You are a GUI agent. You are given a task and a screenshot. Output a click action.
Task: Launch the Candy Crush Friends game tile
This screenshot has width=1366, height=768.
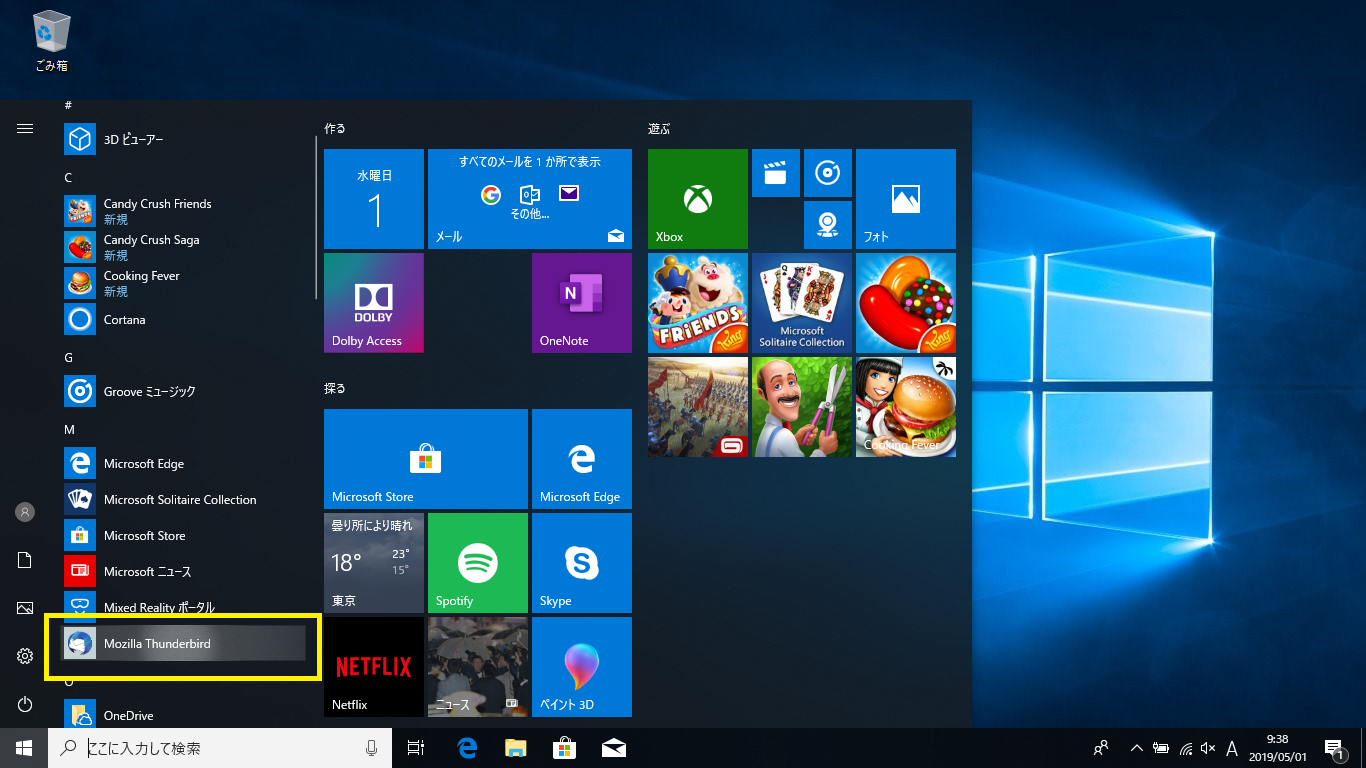click(x=698, y=303)
